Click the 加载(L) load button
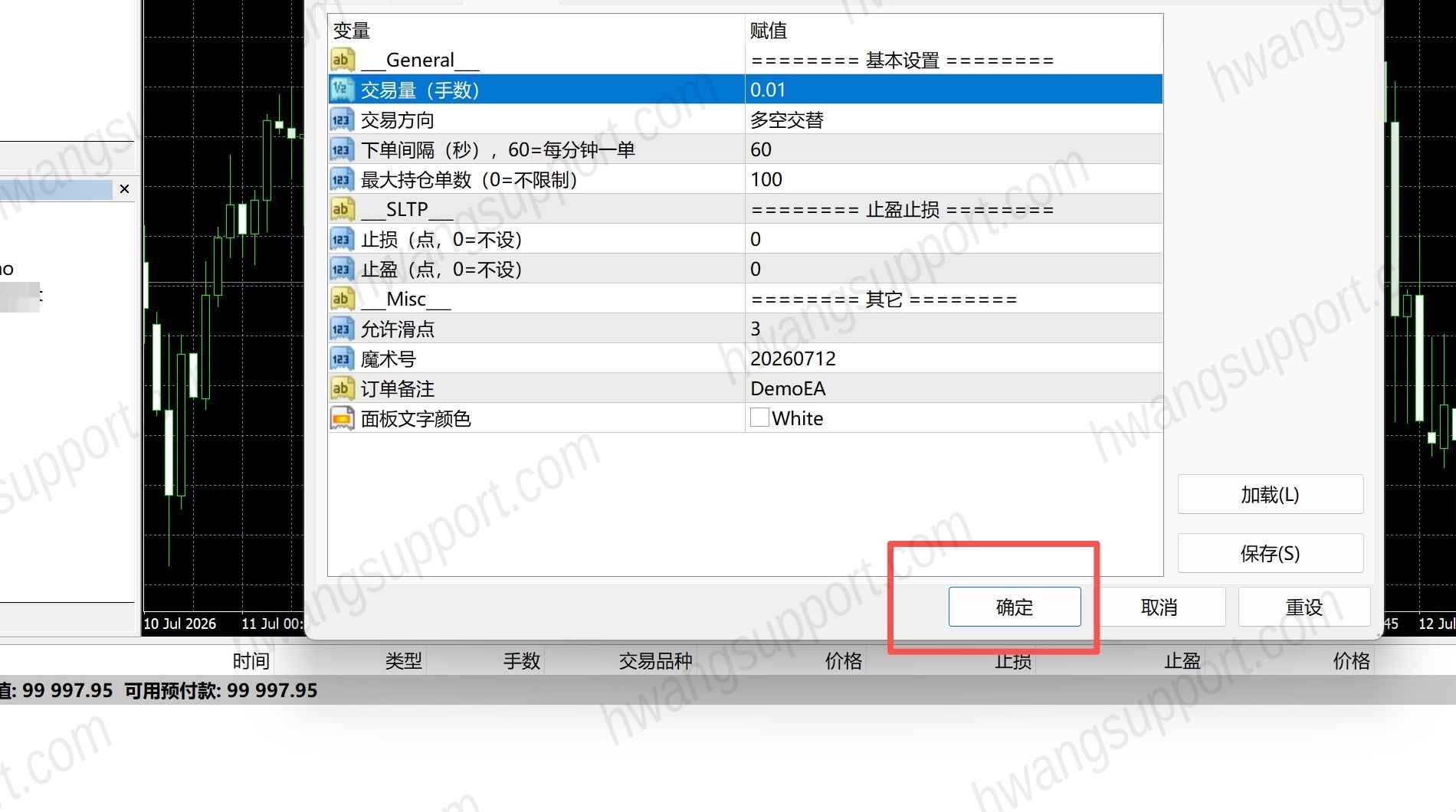This screenshot has height=812, width=1456. coord(1270,494)
